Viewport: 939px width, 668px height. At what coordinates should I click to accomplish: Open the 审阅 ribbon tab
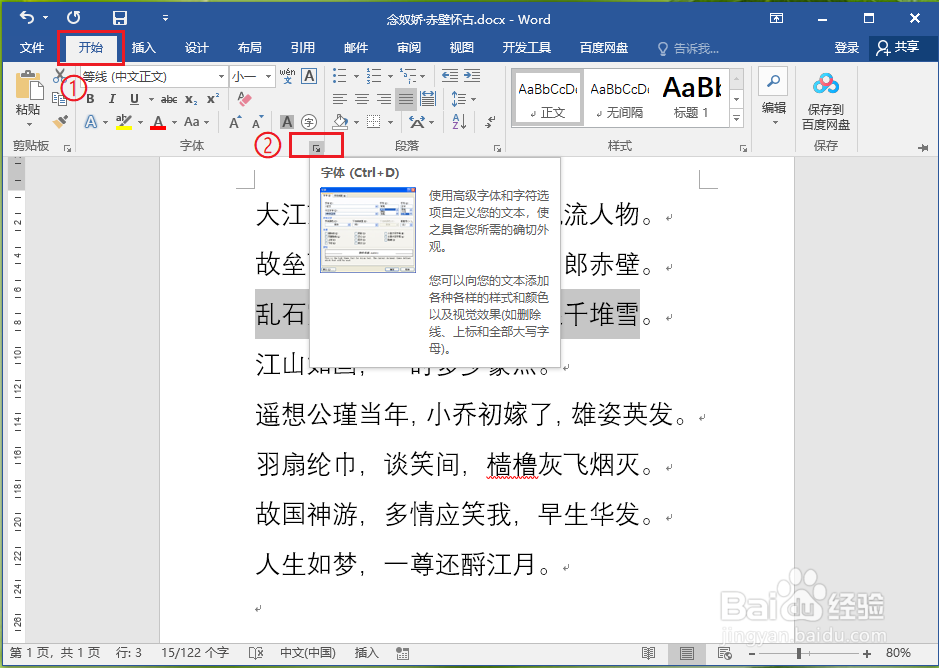pyautogui.click(x=408, y=47)
